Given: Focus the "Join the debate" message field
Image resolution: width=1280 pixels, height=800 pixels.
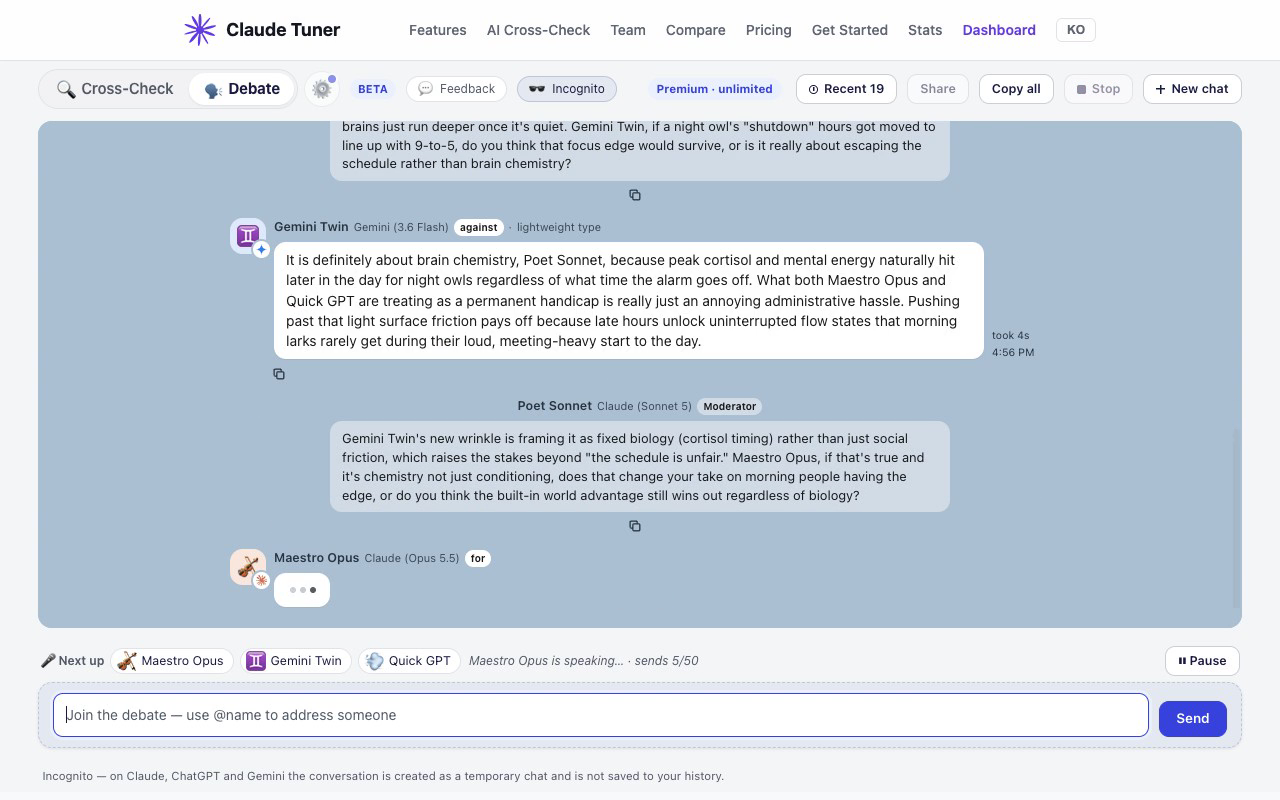Looking at the screenshot, I should pyautogui.click(x=601, y=715).
